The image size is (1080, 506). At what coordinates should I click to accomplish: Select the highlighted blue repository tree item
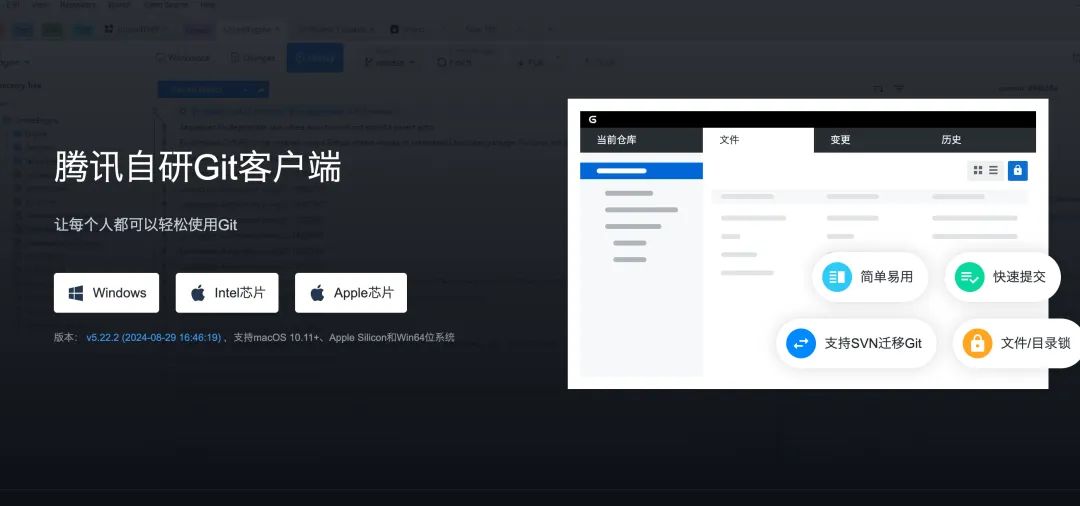[641, 171]
